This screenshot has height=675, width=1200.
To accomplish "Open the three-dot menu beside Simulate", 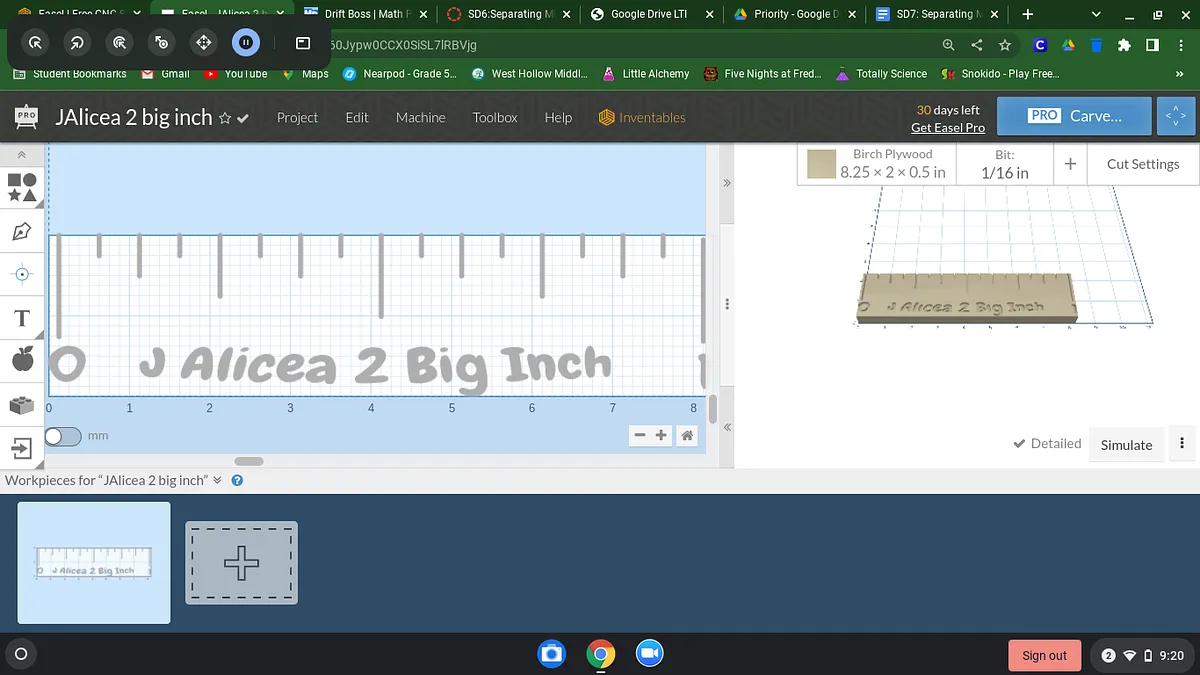I will click(x=1182, y=444).
